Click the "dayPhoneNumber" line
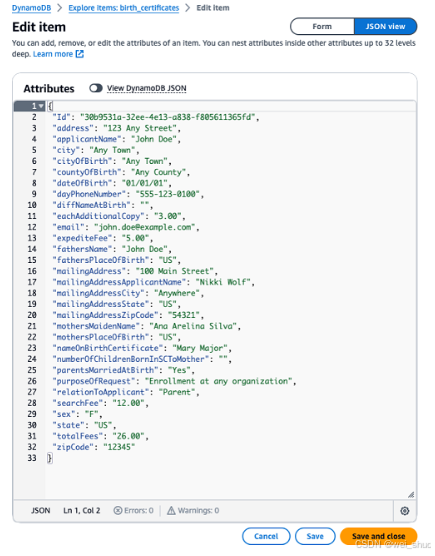 [128, 194]
